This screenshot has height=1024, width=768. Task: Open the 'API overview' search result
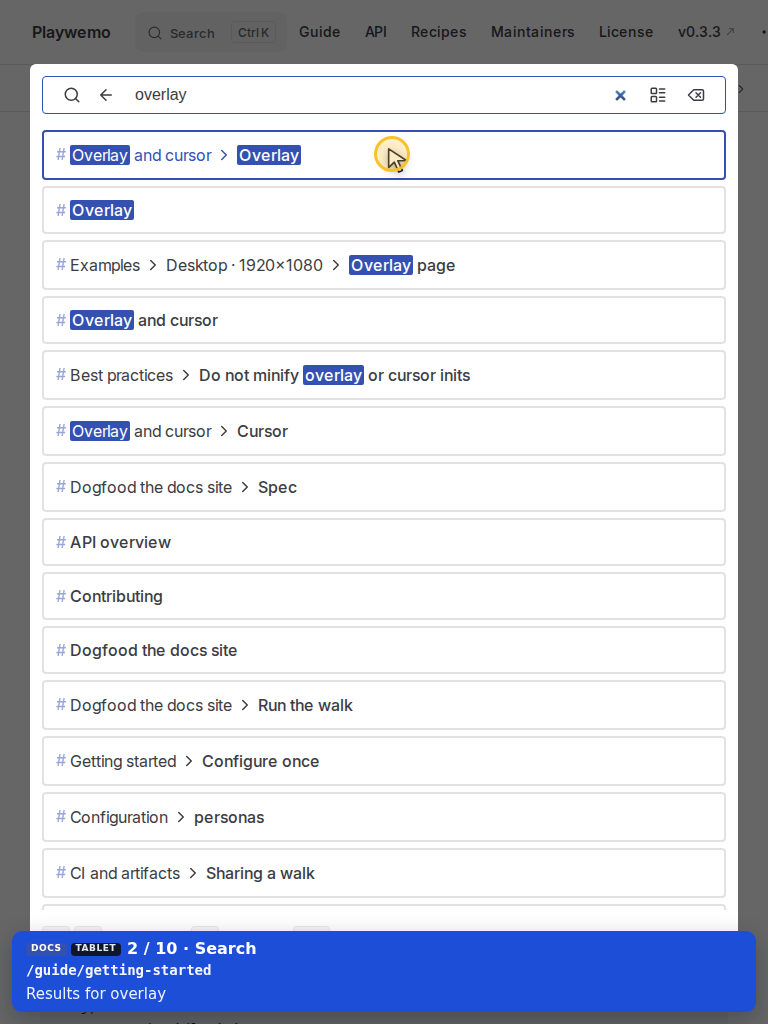[x=384, y=542]
